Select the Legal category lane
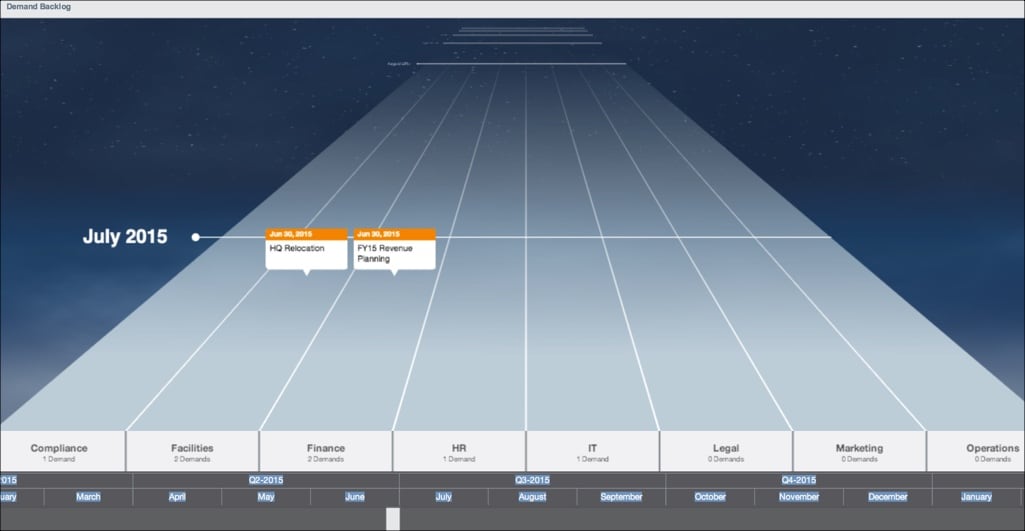This screenshot has height=531, width=1025. pos(726,451)
